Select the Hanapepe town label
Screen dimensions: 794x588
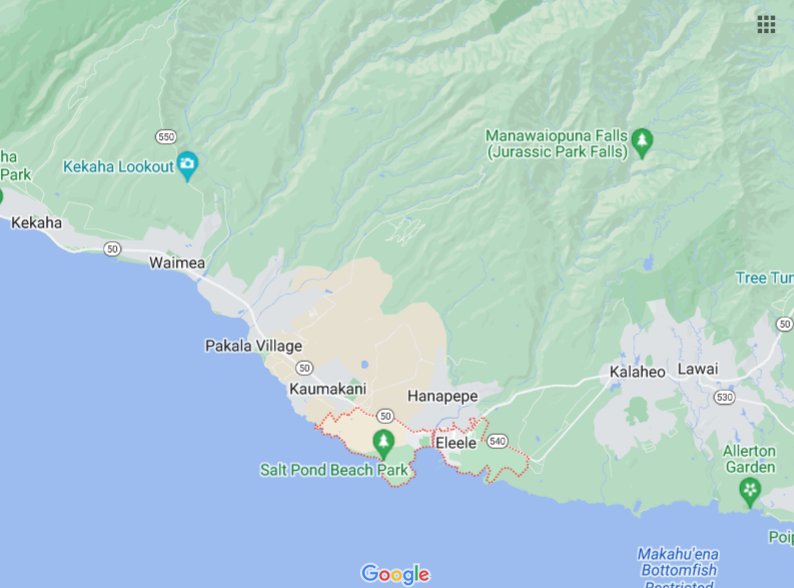(x=443, y=396)
